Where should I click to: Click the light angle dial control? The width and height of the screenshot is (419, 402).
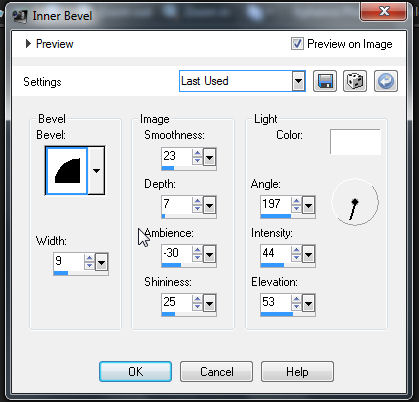click(355, 202)
